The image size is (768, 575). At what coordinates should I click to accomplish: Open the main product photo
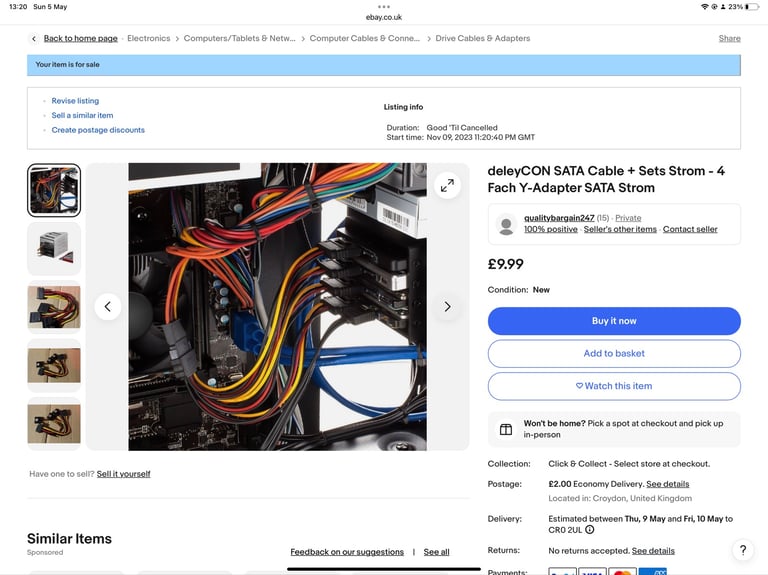click(x=277, y=307)
